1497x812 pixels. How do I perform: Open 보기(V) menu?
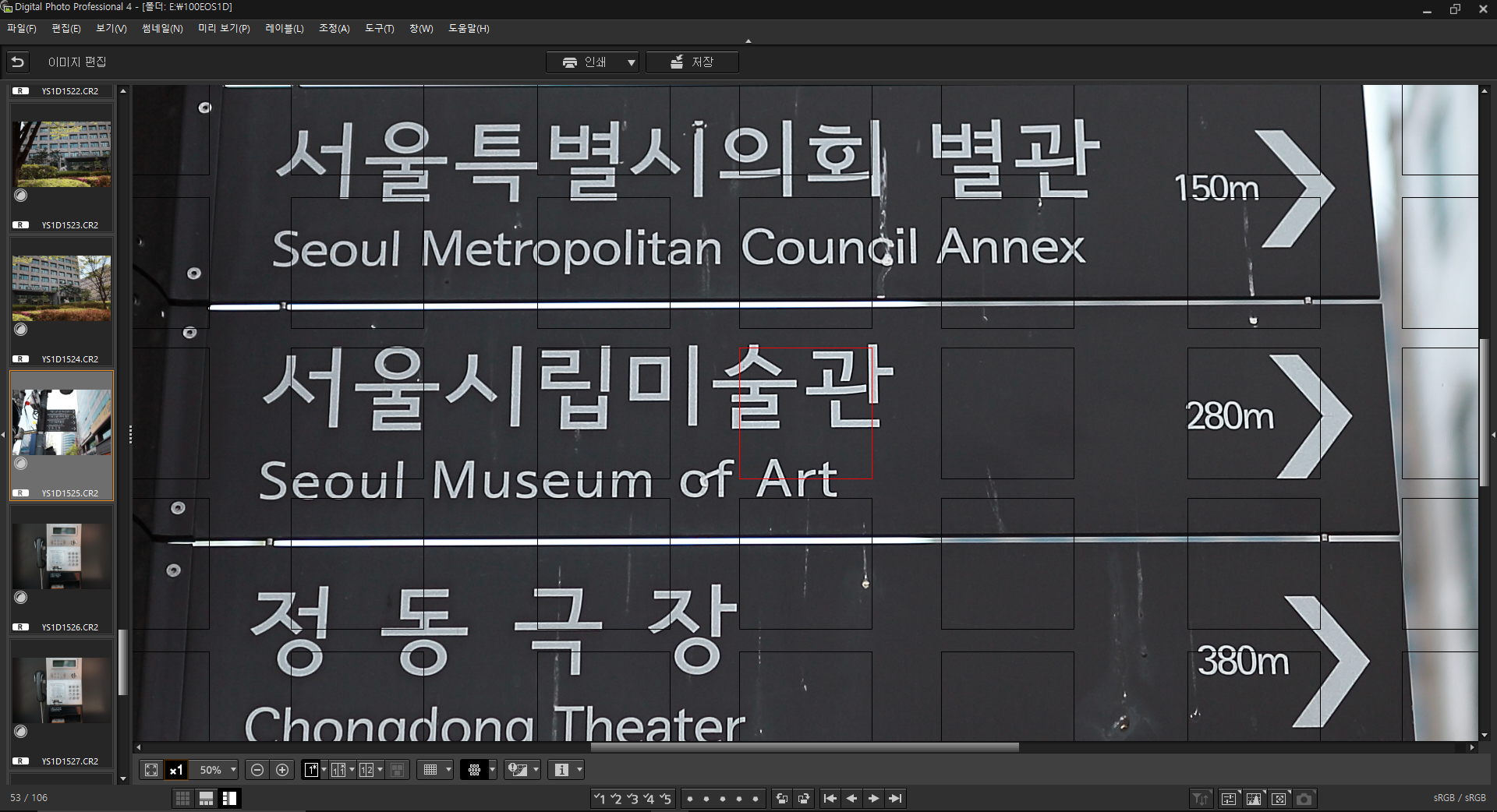[x=111, y=29]
